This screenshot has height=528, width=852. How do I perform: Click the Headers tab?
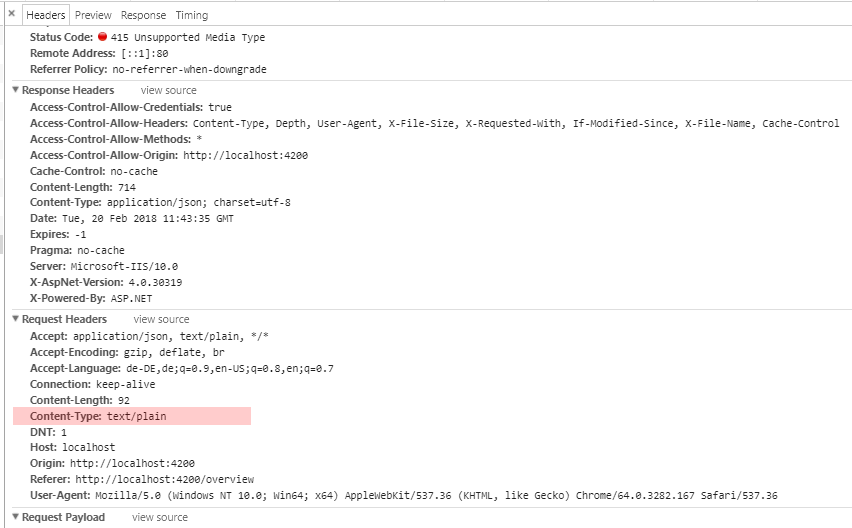pos(46,16)
